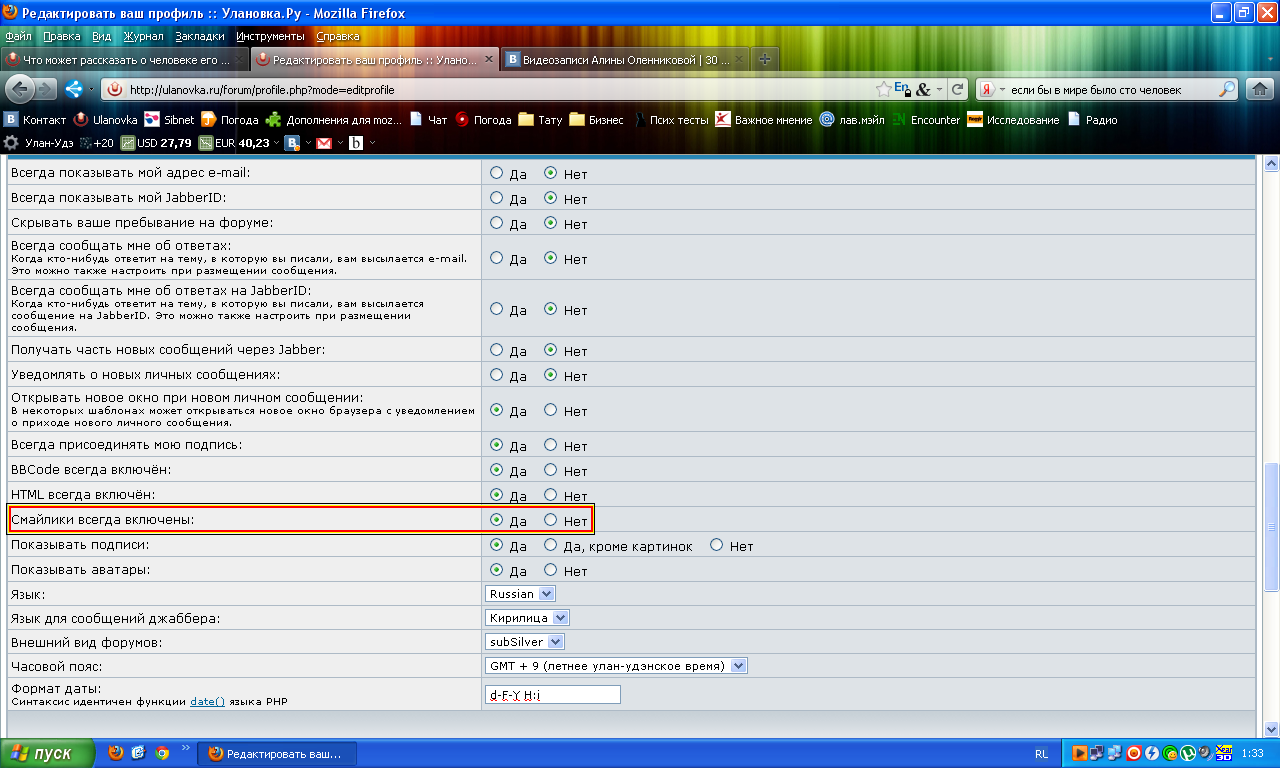The height and width of the screenshot is (768, 1280).
Task: Select Да for hiding presence on forum
Action: tap(497, 223)
